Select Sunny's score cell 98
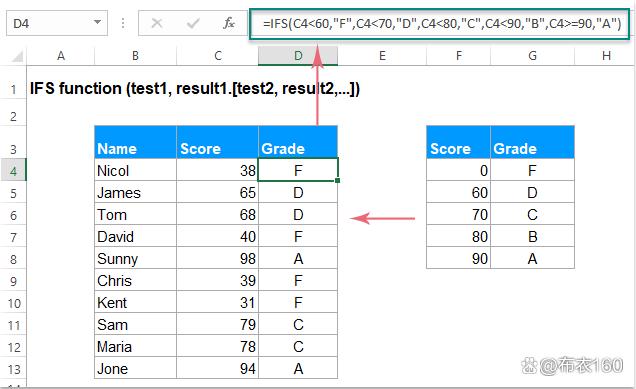 pos(217,258)
